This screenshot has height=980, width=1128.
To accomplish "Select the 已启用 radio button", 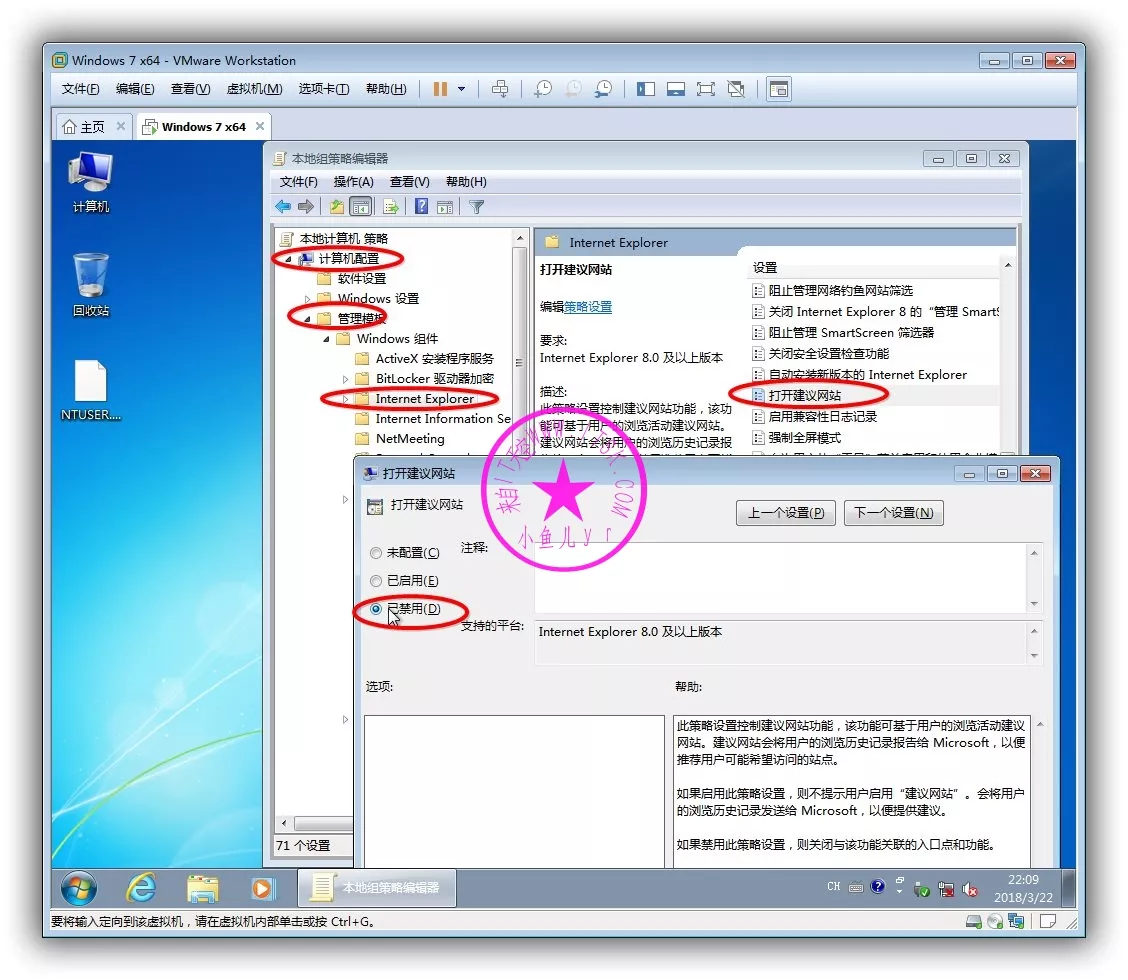I will (x=376, y=581).
